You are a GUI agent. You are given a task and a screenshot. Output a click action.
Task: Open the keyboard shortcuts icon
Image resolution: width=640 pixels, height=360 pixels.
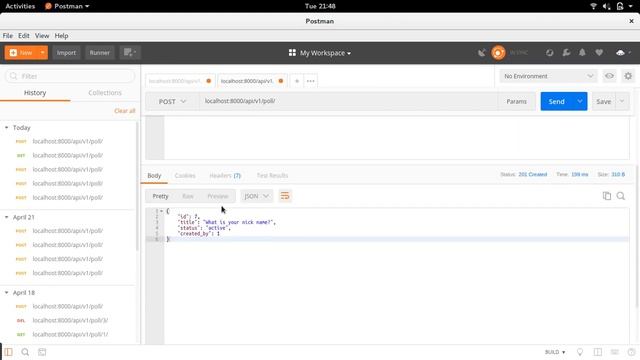point(615,352)
